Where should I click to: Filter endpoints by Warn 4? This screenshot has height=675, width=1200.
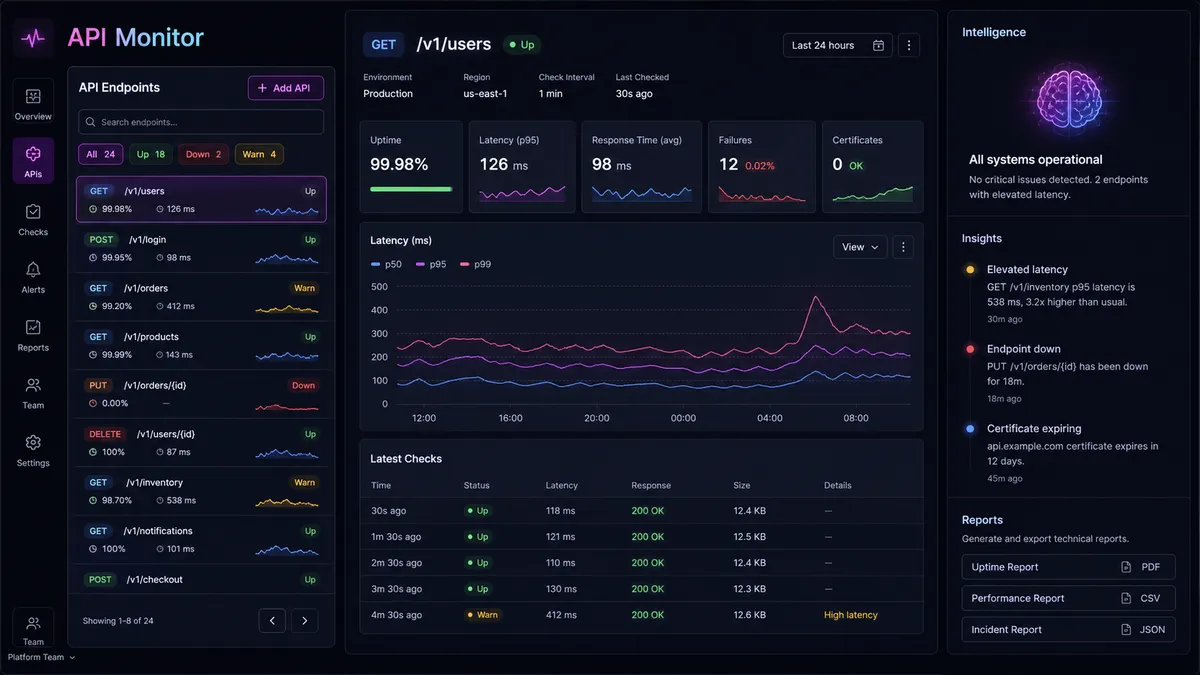click(260, 154)
